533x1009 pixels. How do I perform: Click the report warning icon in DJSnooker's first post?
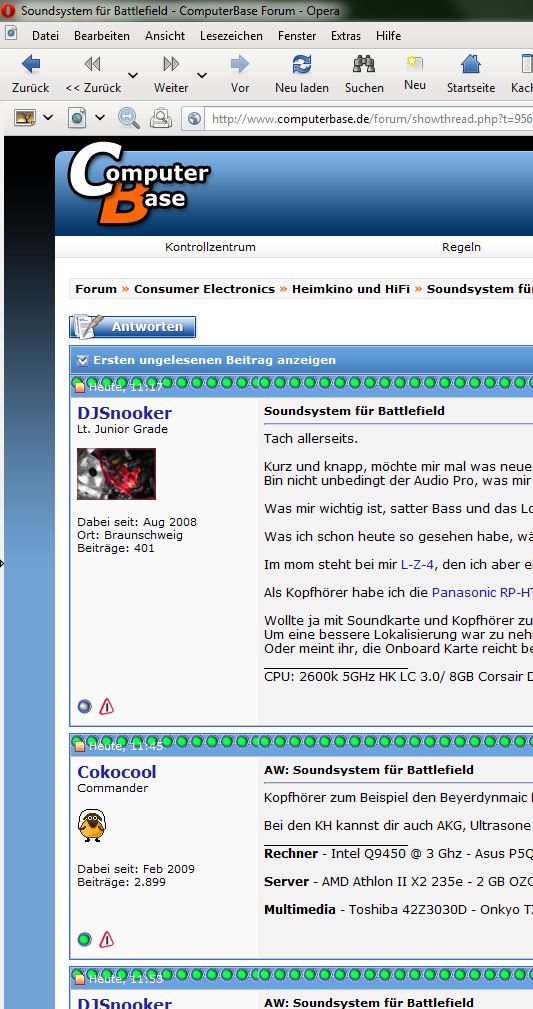tap(107, 707)
